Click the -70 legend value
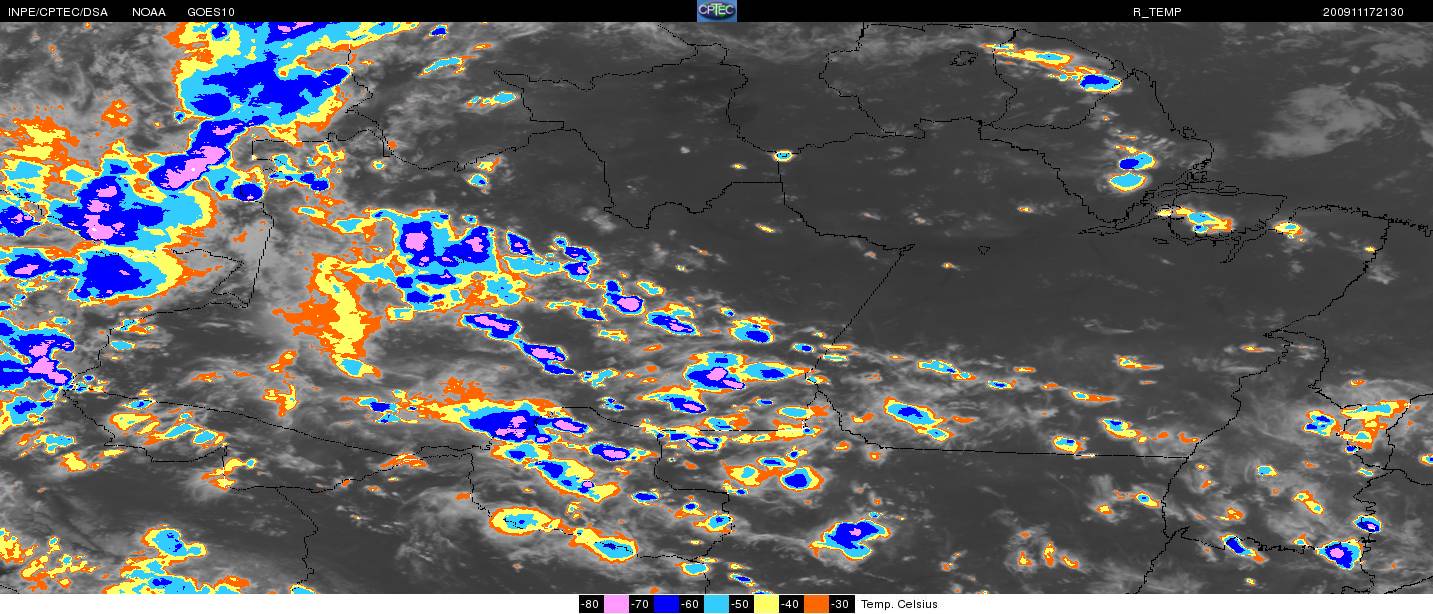The height and width of the screenshot is (614, 1433). point(640,604)
